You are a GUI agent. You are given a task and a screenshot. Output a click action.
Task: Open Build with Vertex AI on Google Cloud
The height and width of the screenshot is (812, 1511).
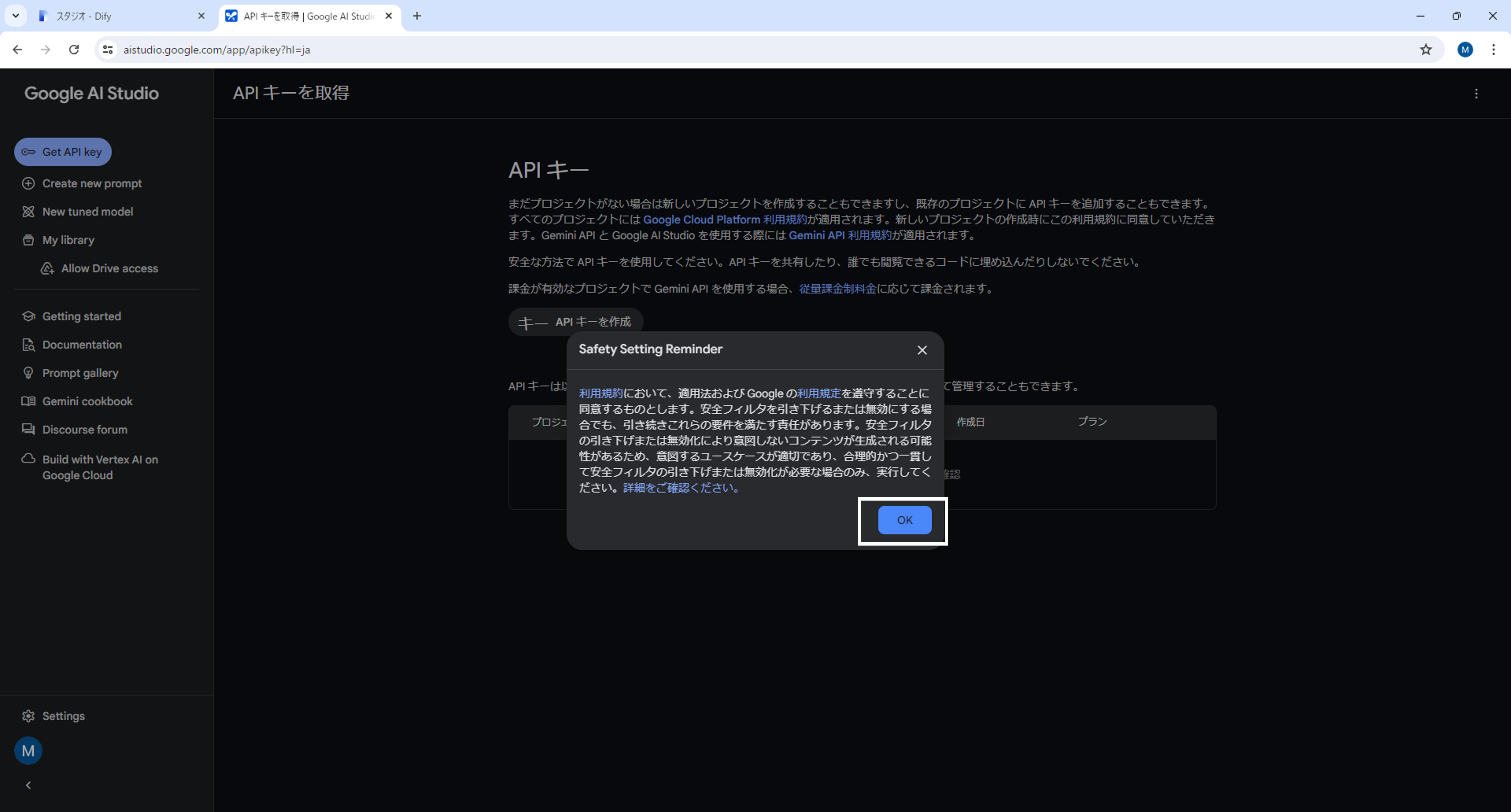100,467
